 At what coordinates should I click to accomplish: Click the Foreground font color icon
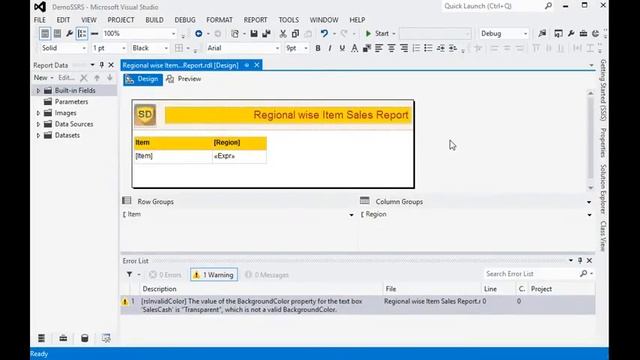354,48
